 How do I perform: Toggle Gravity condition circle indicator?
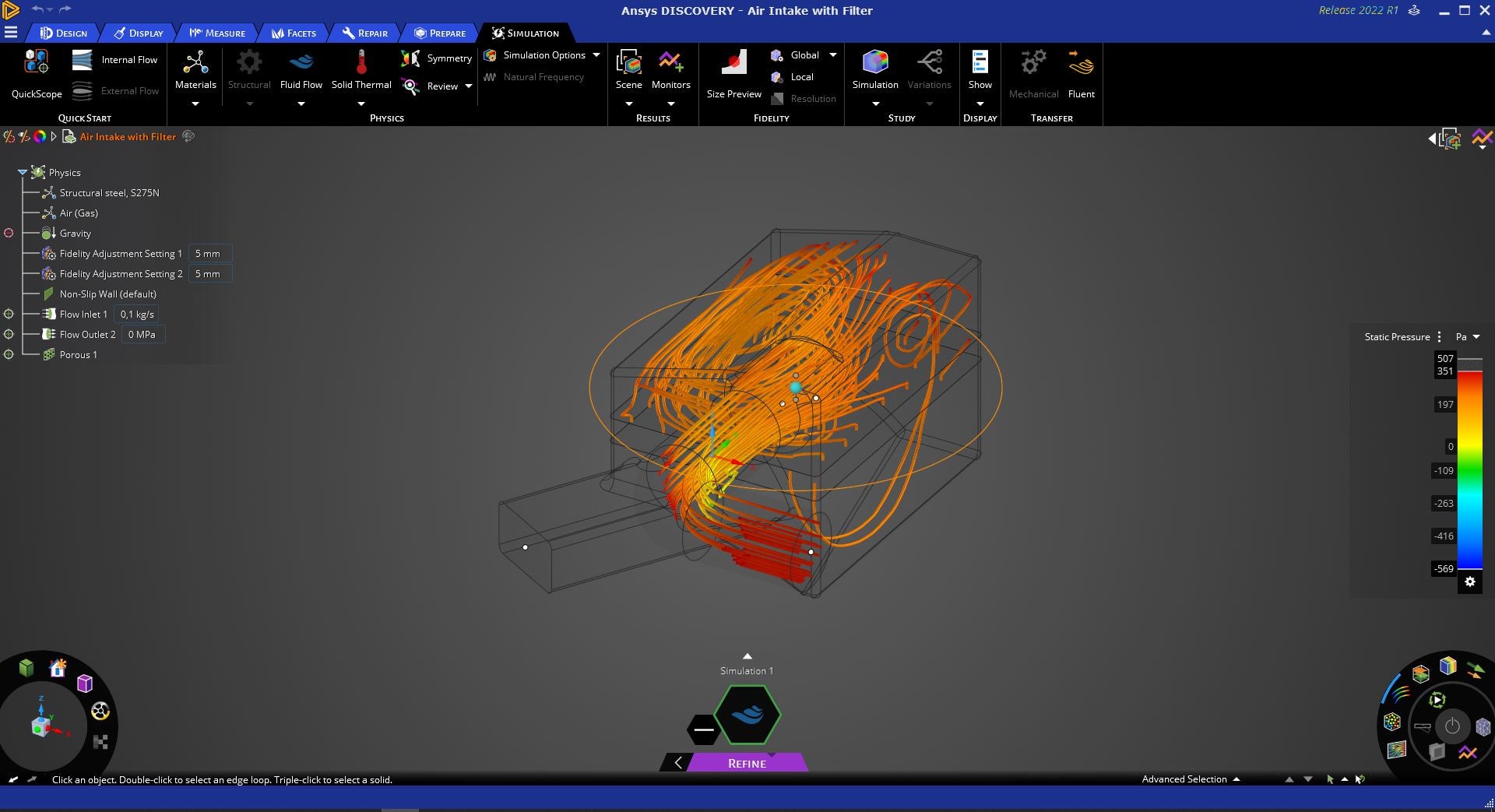click(9, 233)
